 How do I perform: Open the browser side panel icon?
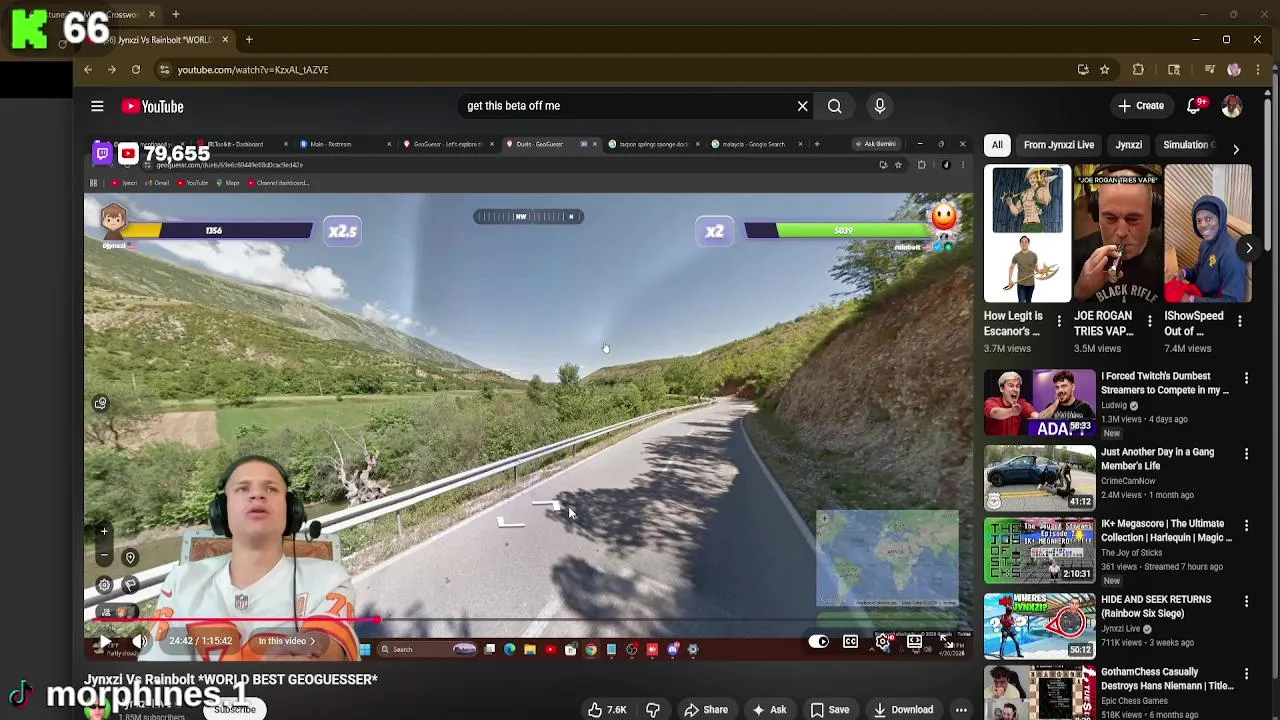point(1174,70)
